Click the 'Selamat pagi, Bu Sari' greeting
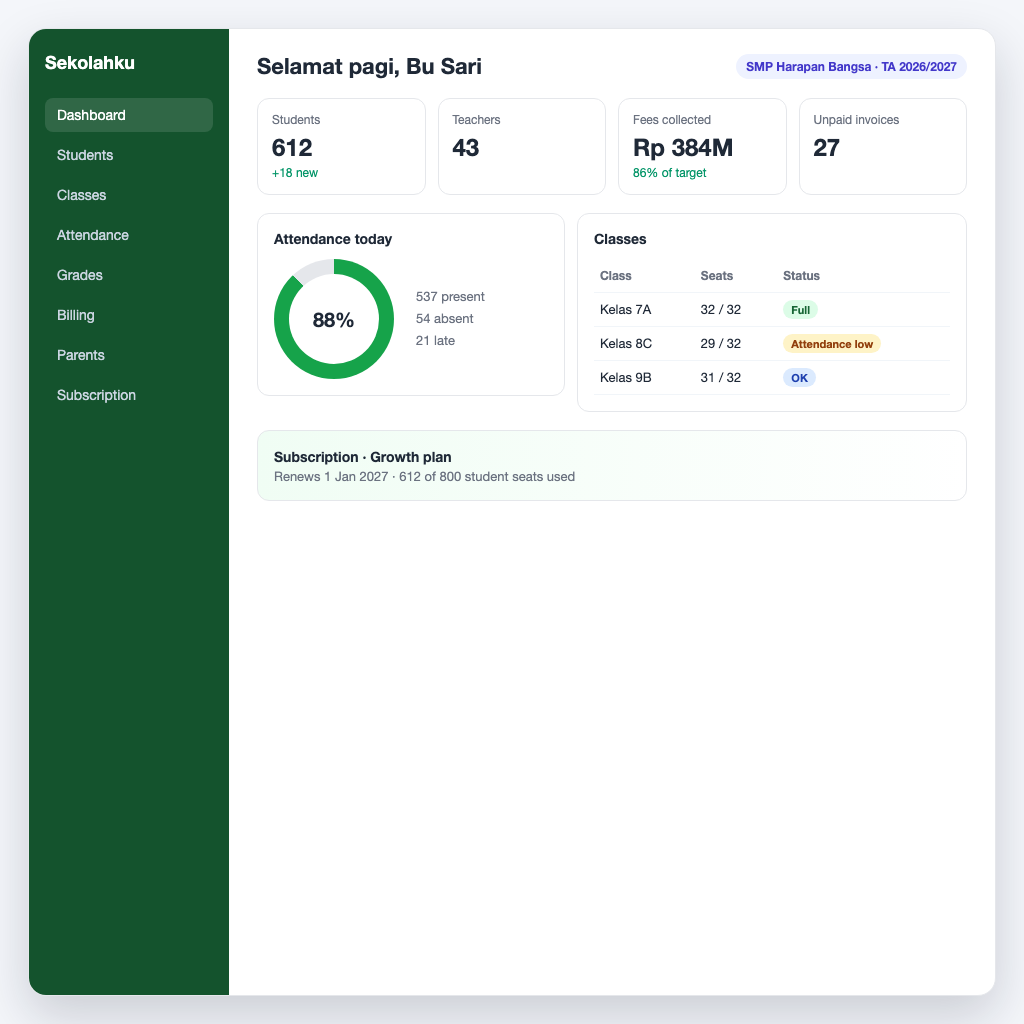The image size is (1024, 1024). (x=369, y=67)
